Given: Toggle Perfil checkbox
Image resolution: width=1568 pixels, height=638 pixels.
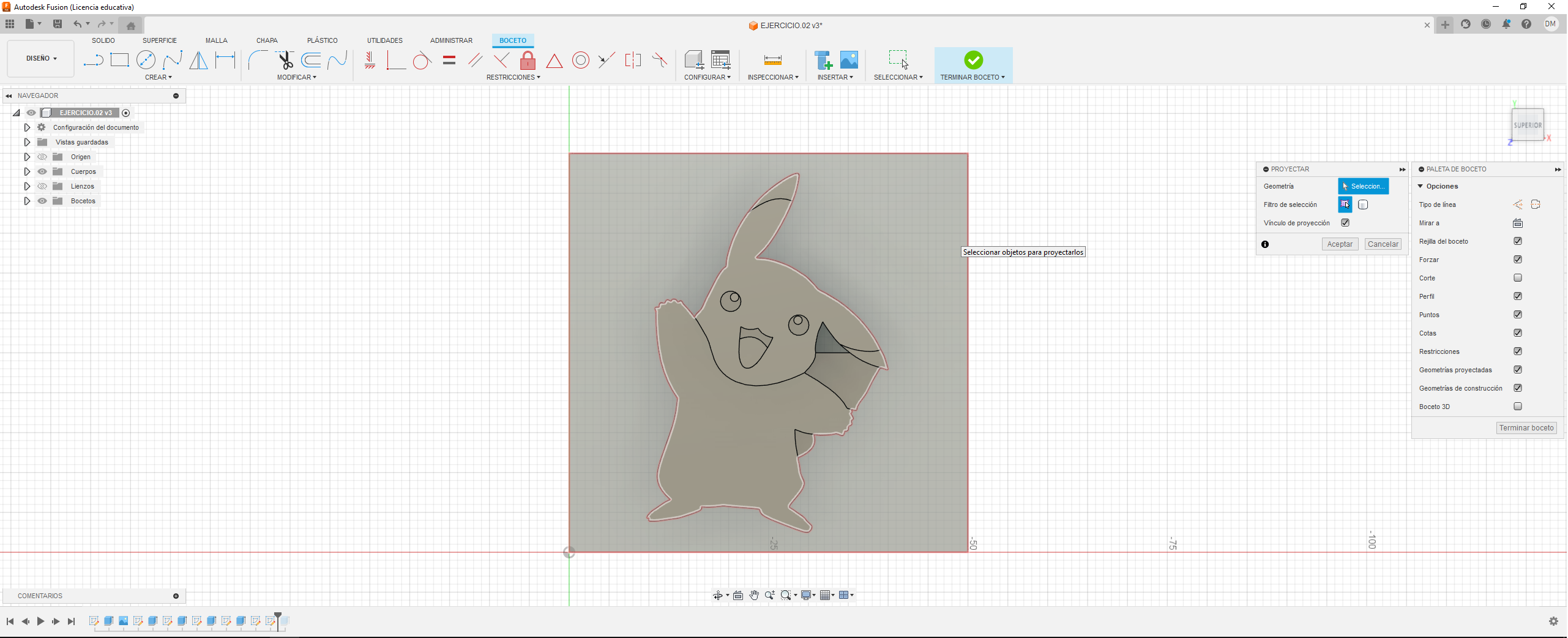Looking at the screenshot, I should click(x=1518, y=296).
